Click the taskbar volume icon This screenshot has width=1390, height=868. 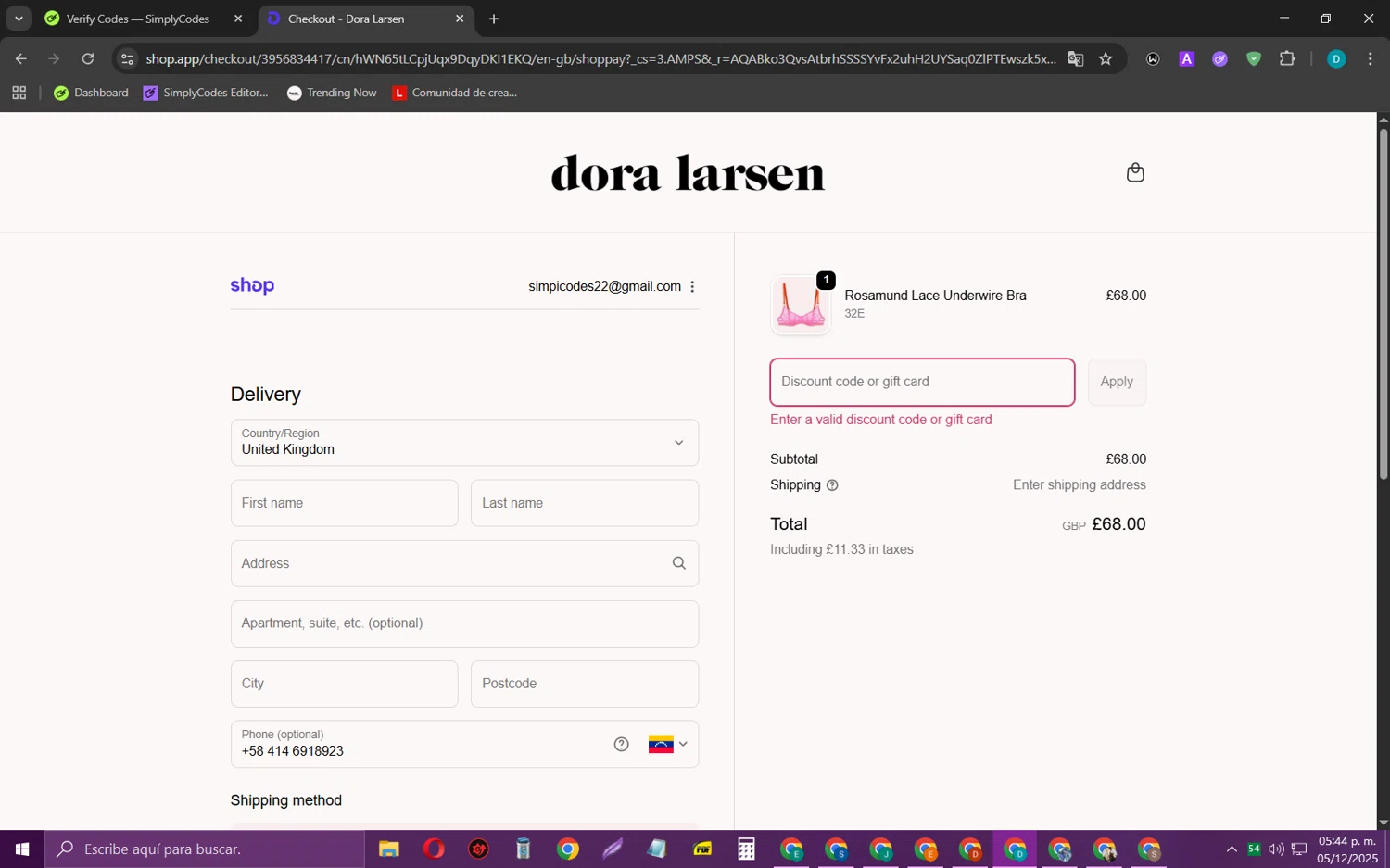(x=1276, y=849)
